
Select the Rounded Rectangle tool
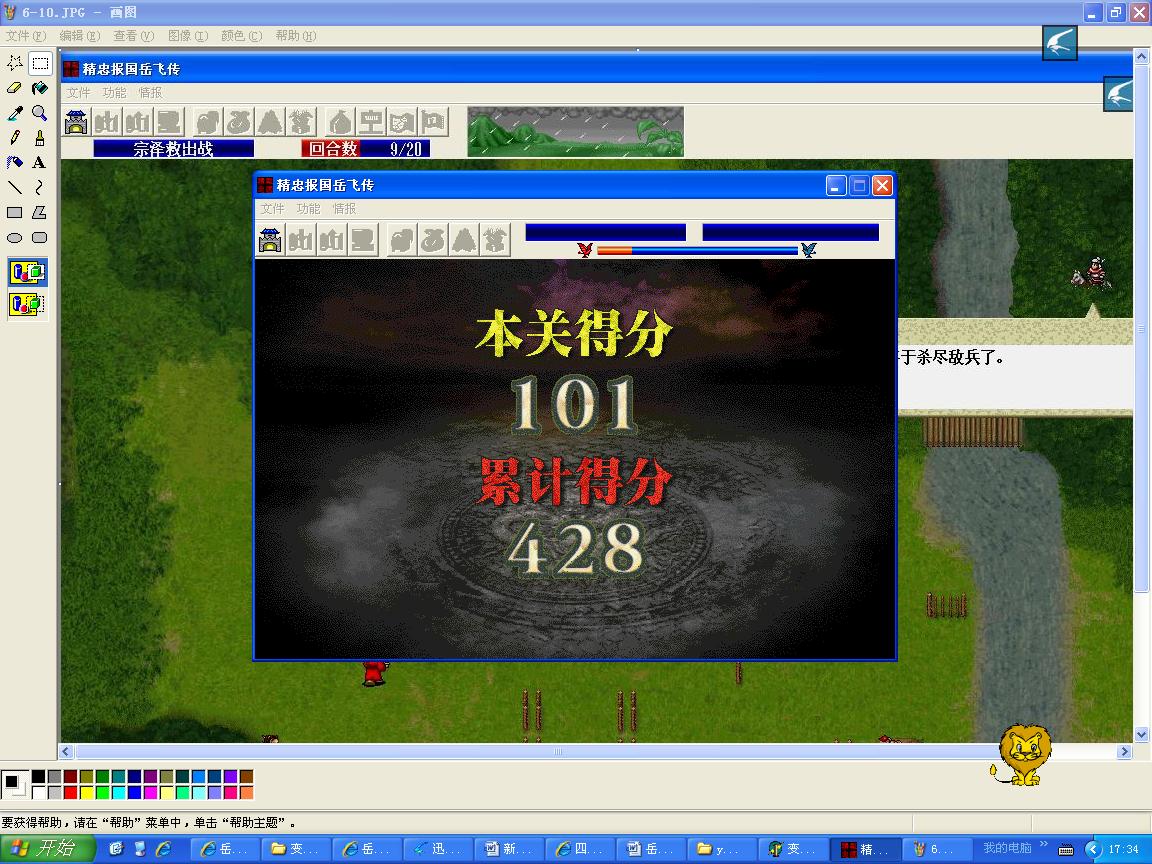(x=40, y=237)
